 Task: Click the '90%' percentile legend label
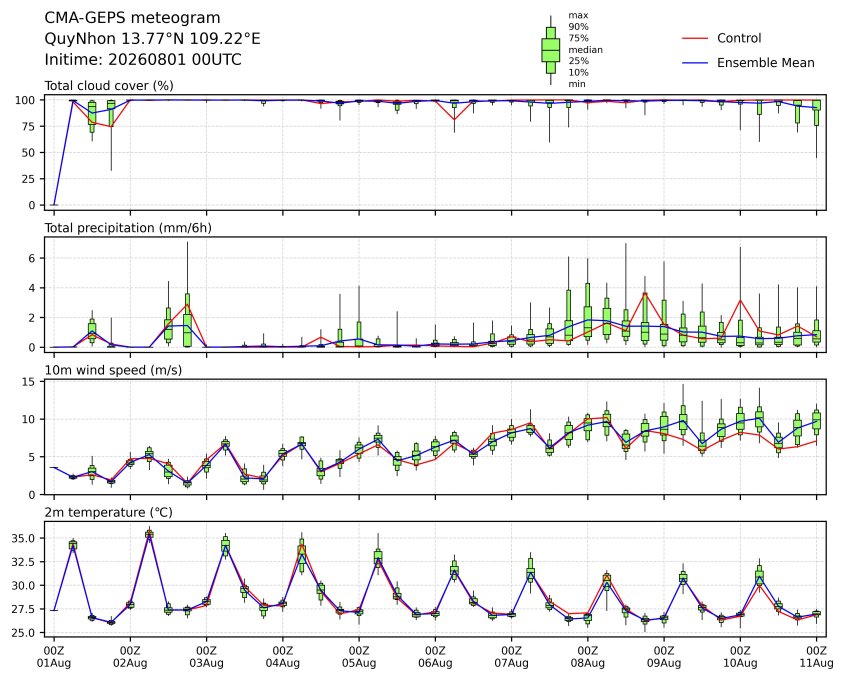pos(578,27)
